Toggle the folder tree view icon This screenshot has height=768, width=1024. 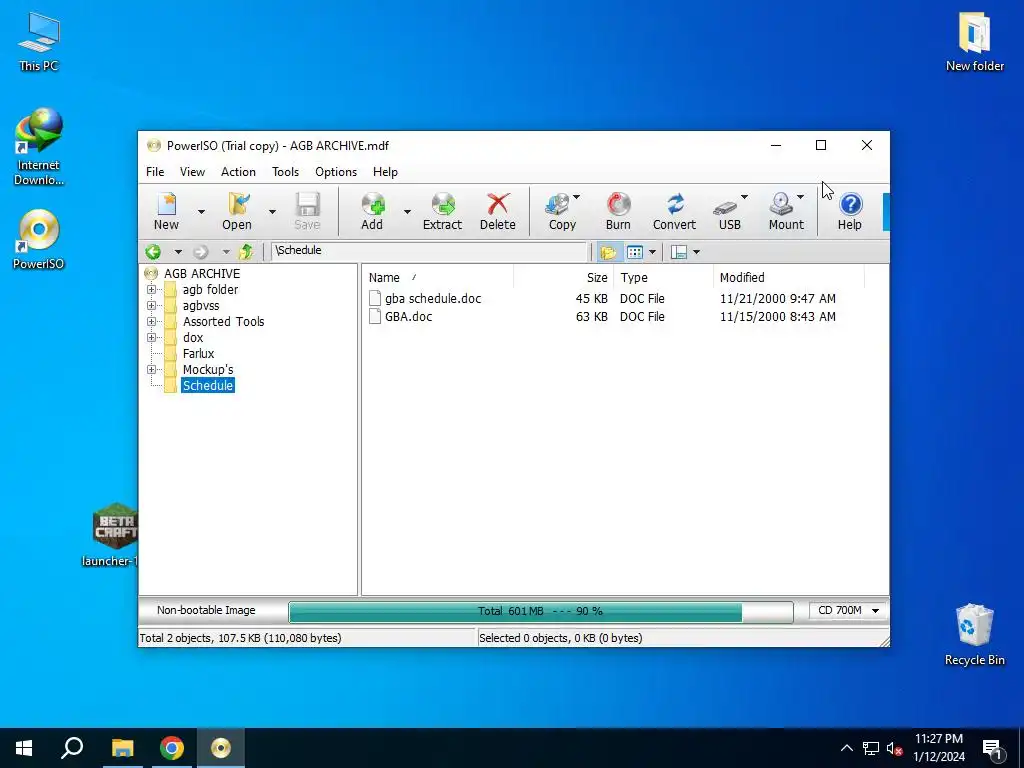coord(608,252)
